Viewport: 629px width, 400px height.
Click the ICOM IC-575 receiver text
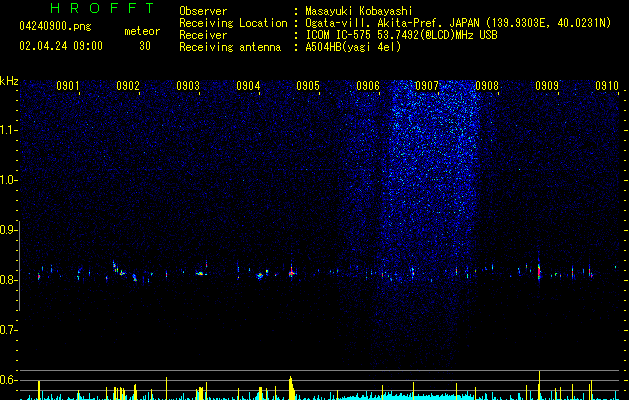[x=401, y=35]
